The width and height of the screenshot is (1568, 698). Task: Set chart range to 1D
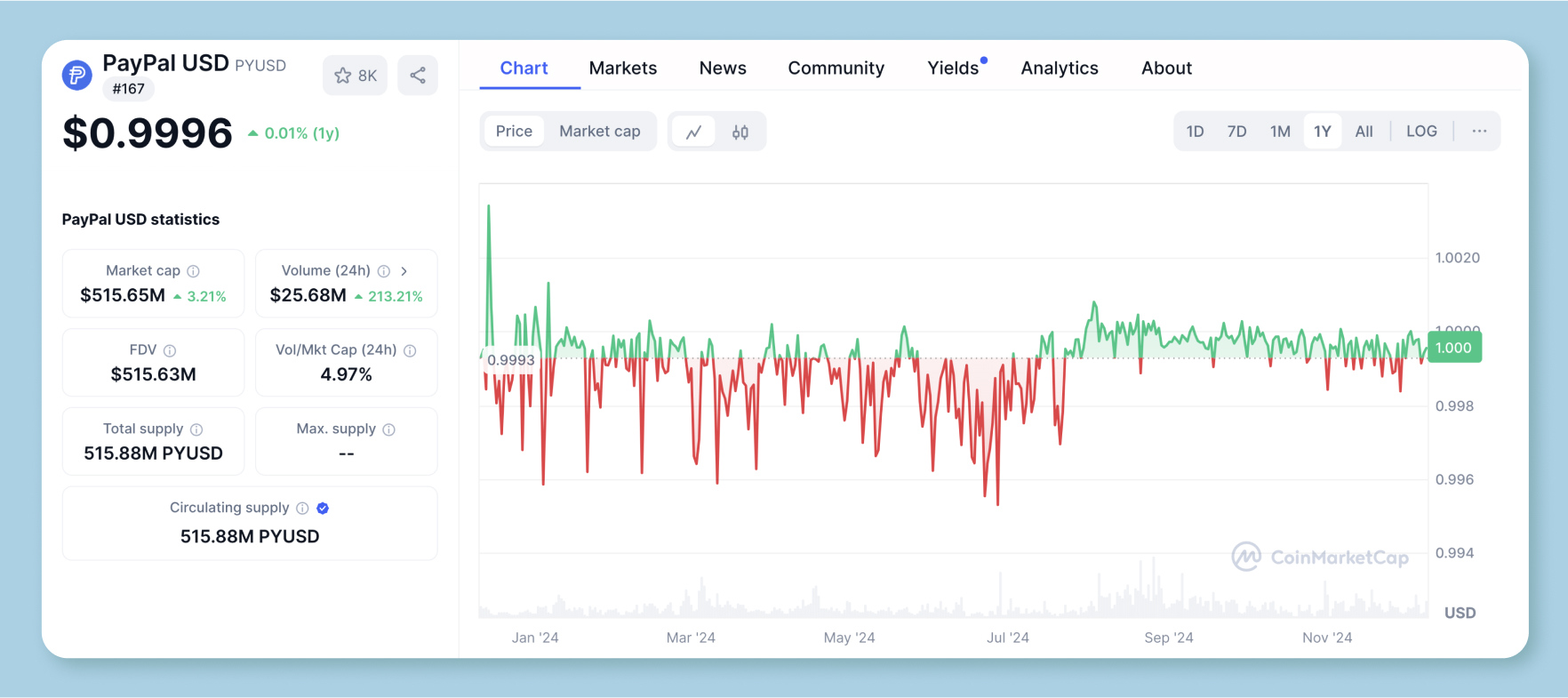1195,132
